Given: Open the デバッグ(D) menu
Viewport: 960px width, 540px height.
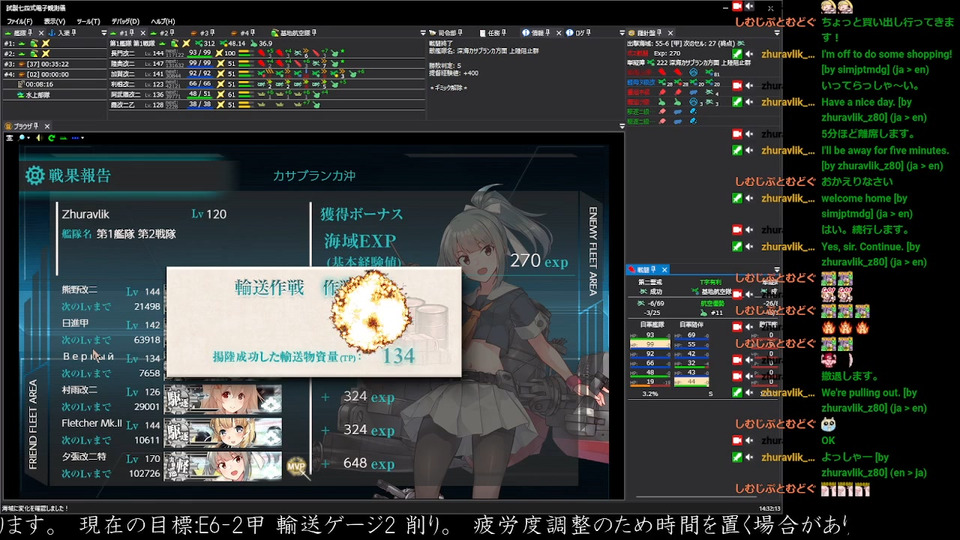Looking at the screenshot, I should click(125, 21).
